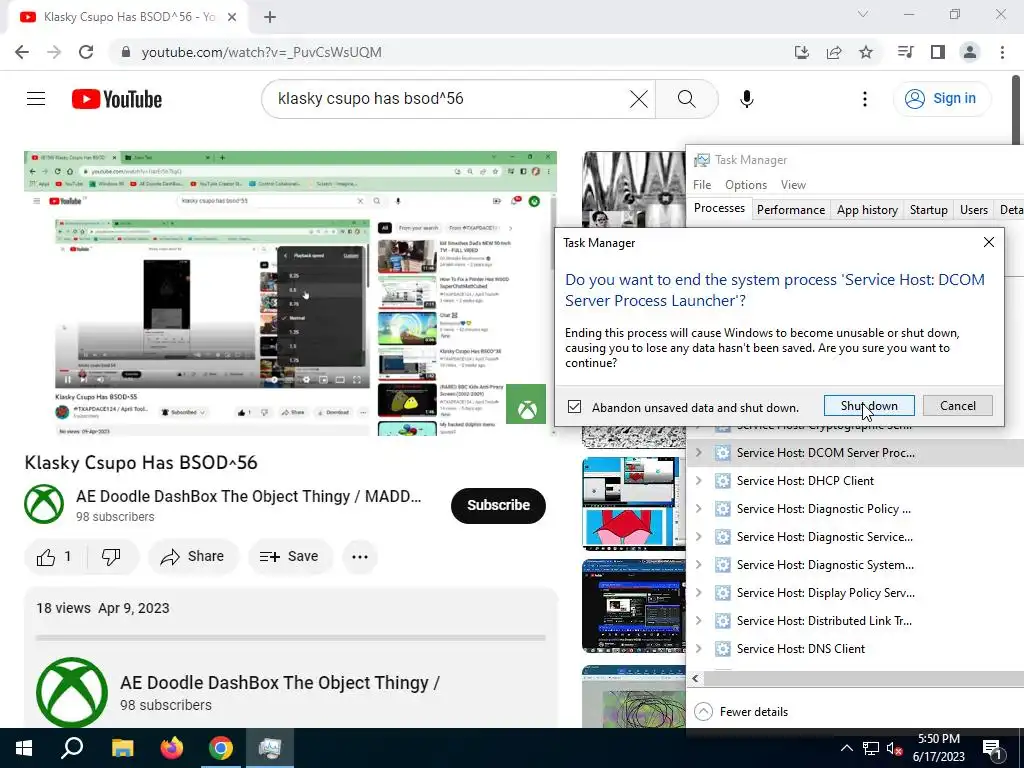Open the notification center icon
This screenshot has width=1024, height=768.
tap(993, 748)
